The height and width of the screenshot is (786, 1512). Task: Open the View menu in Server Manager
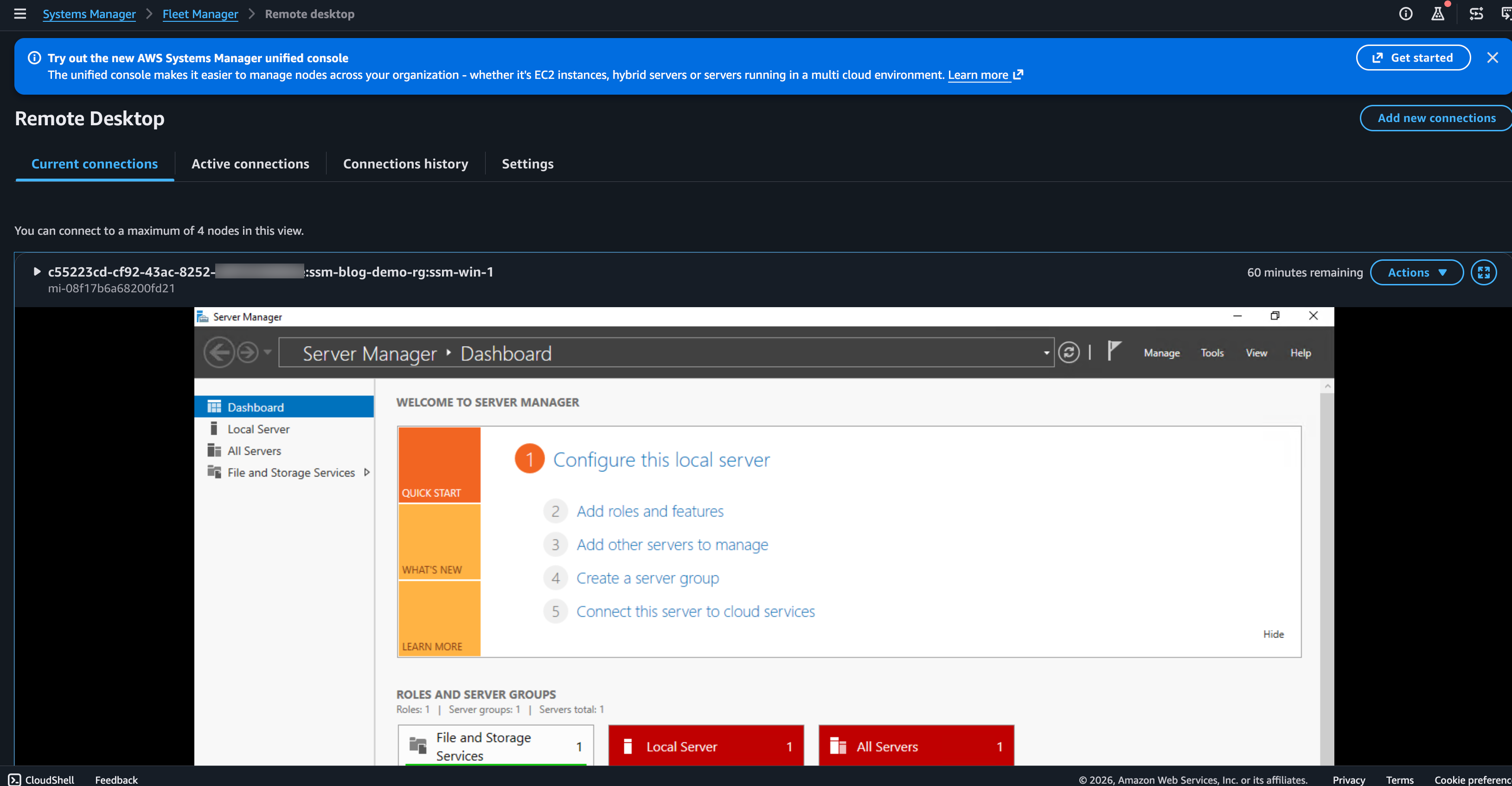(x=1256, y=353)
